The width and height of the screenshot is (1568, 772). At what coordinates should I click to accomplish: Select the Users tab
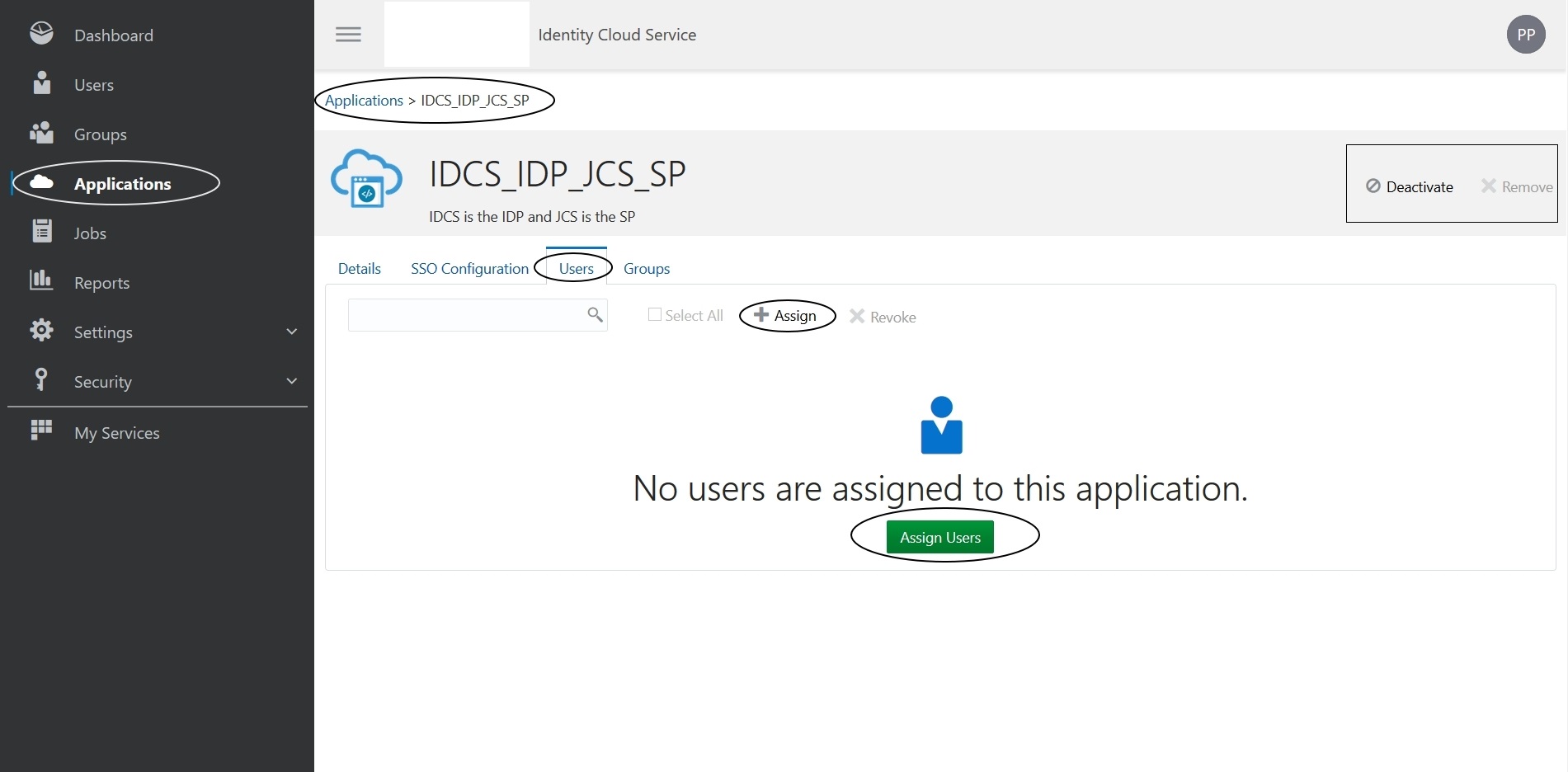pos(577,268)
